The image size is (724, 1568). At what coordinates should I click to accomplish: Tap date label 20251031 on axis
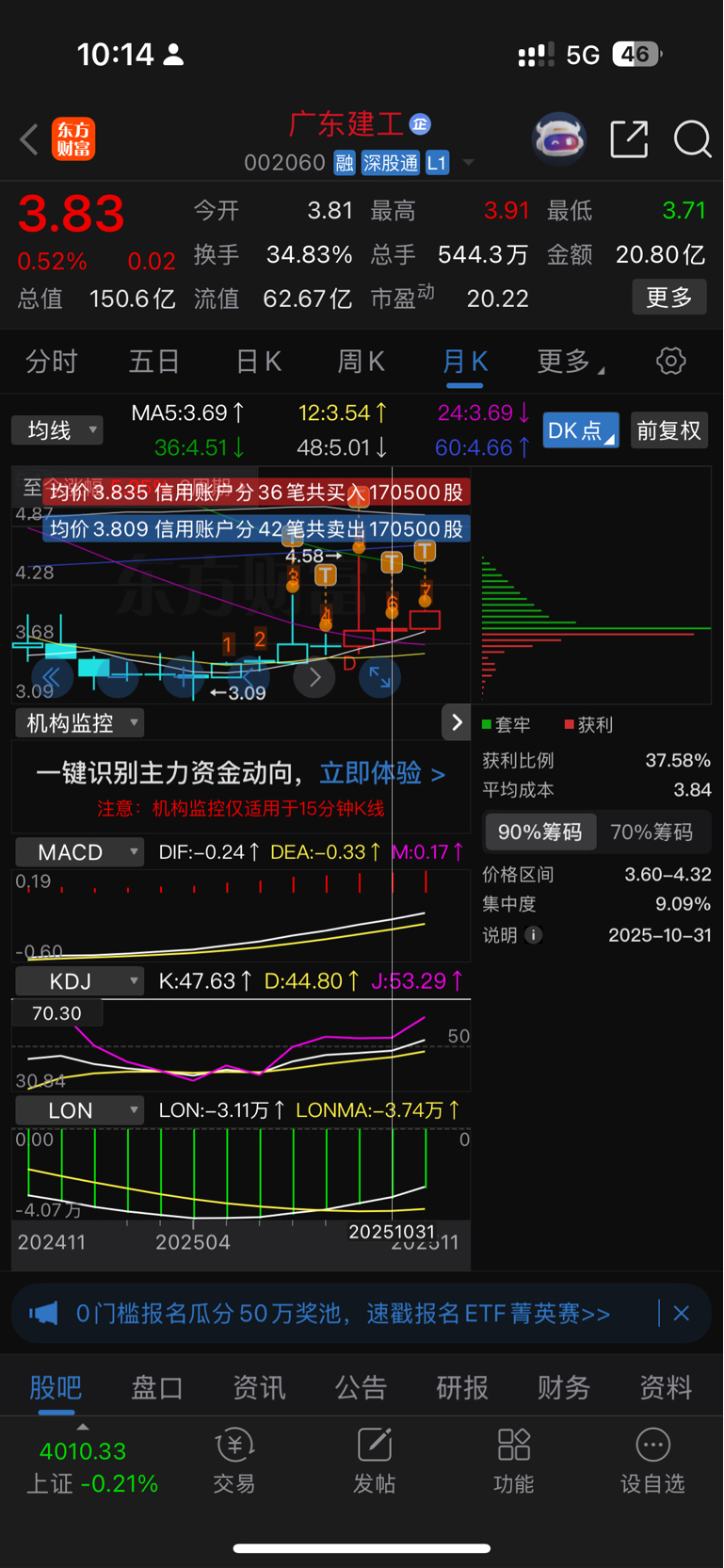(x=392, y=1232)
